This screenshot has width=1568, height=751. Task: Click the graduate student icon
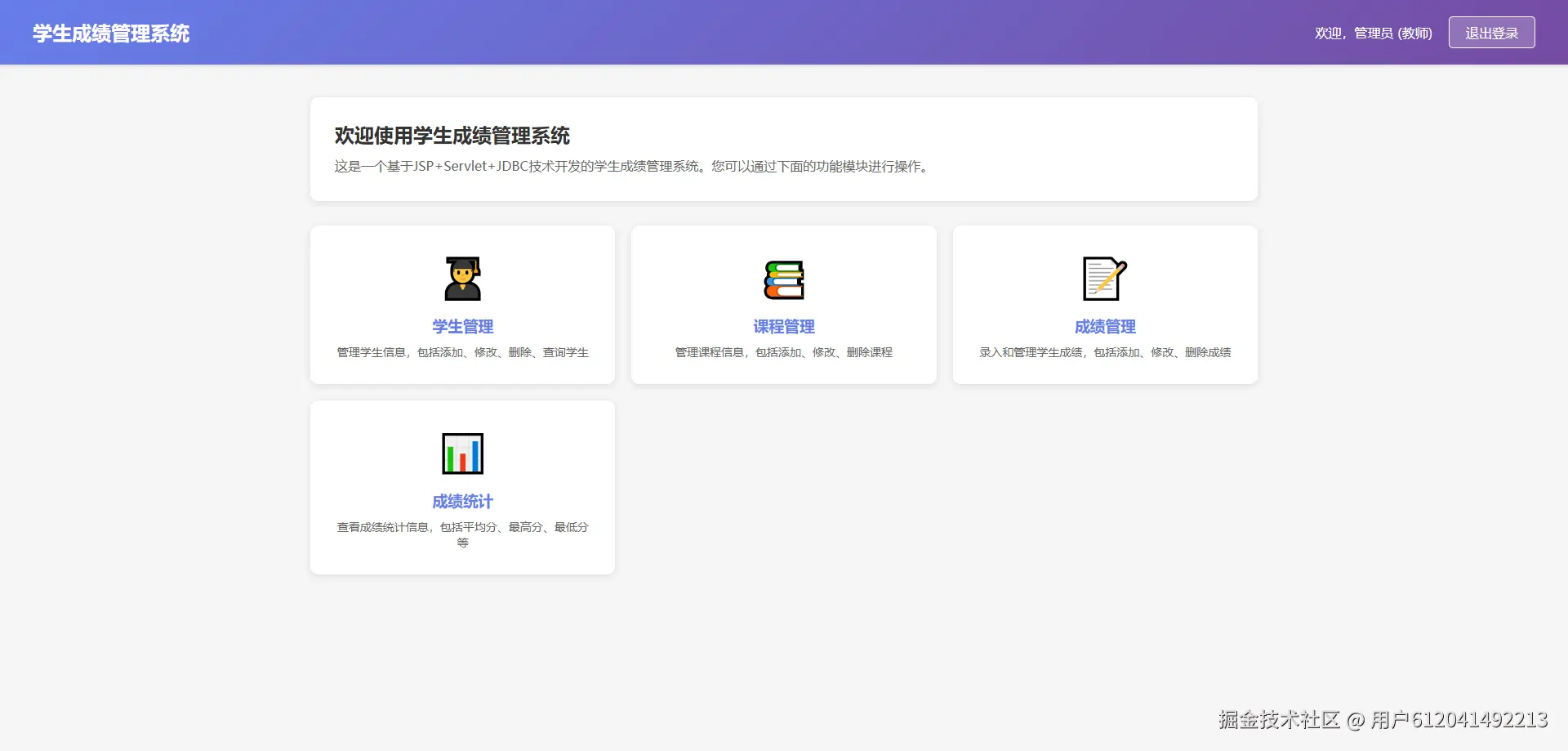click(x=462, y=279)
